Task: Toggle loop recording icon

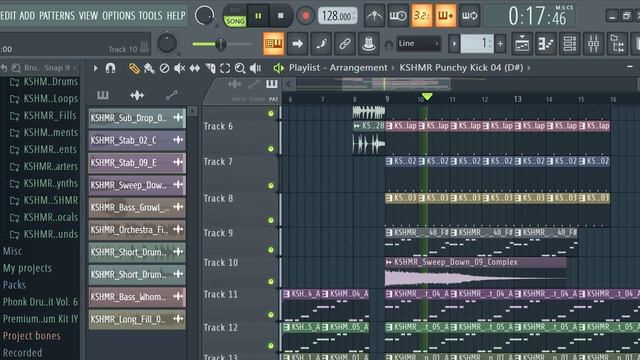Action: (x=469, y=16)
